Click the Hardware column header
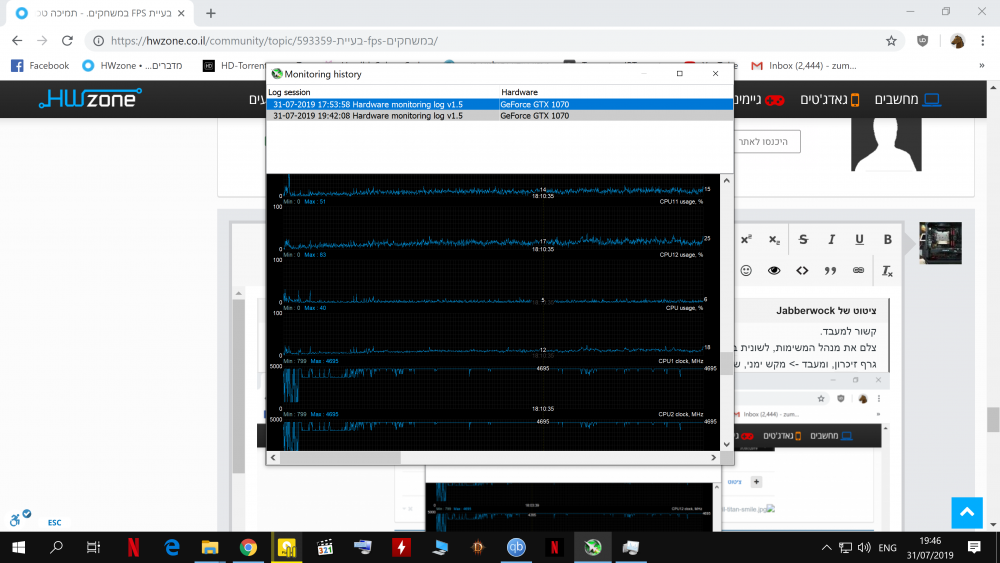Viewport: 1000px width, 563px height. pyautogui.click(x=615, y=92)
